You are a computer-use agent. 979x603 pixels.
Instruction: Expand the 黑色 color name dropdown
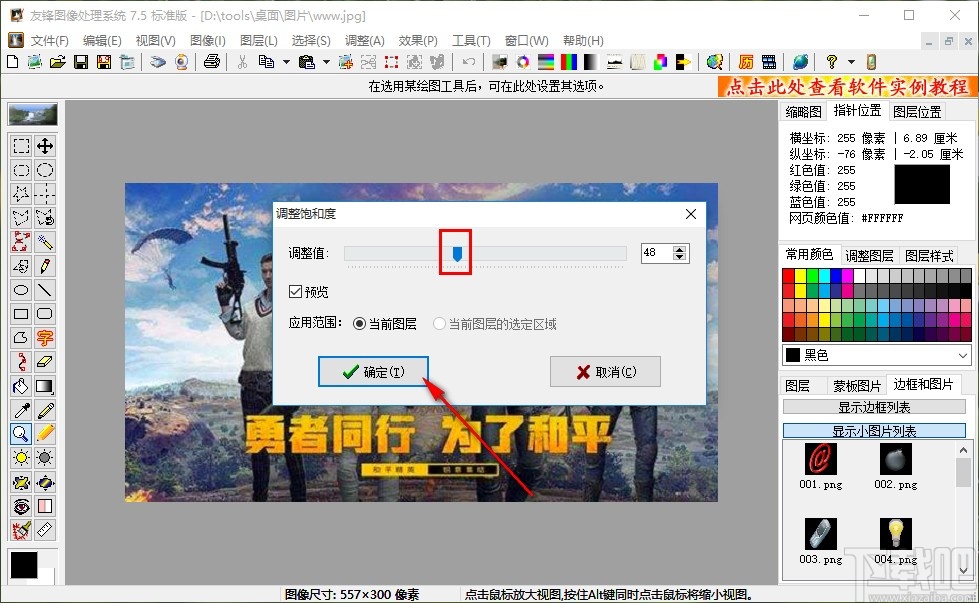[962, 355]
